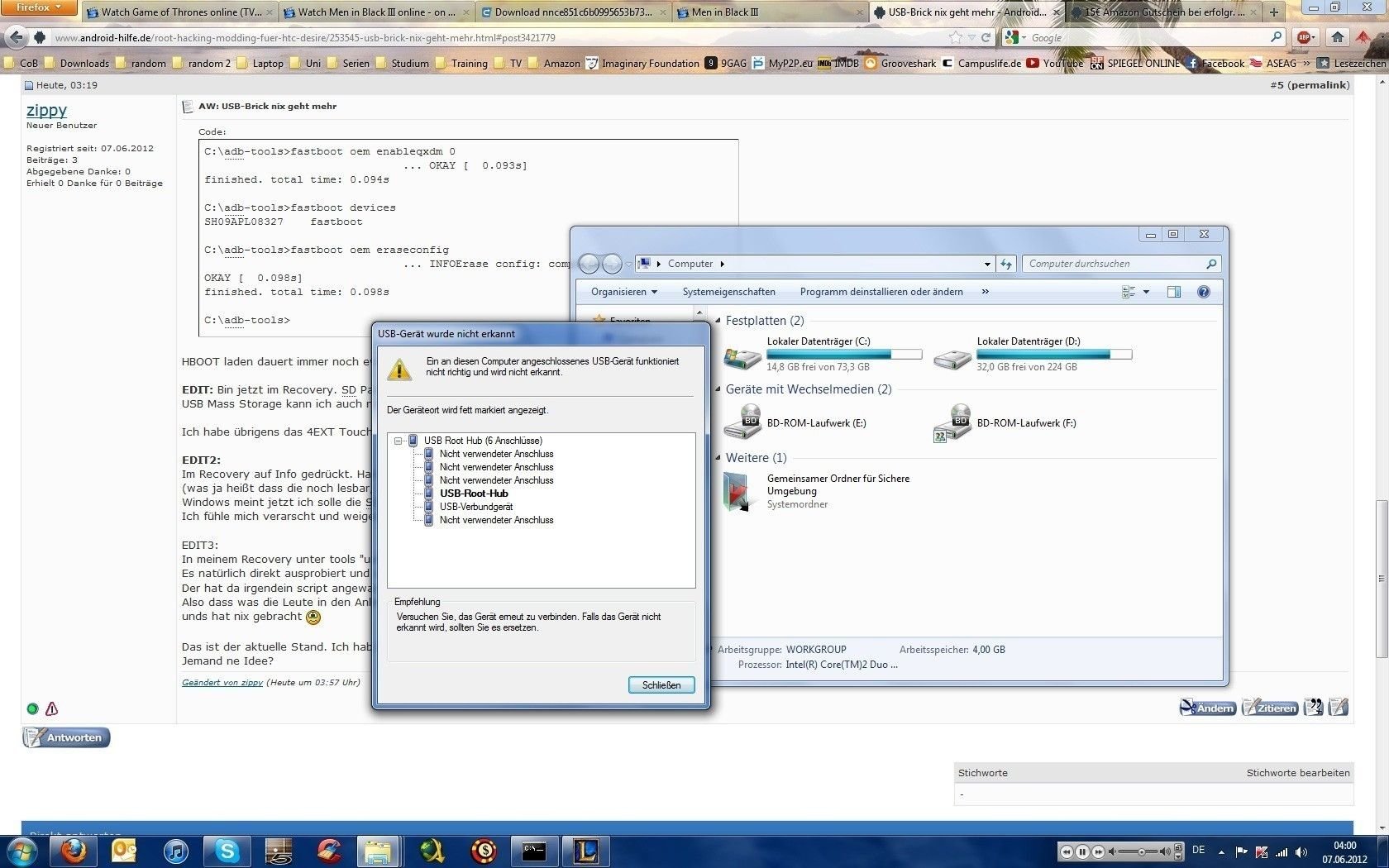Open League of Legends taskbar icon
The image size is (1389, 868).
pyautogui.click(x=585, y=851)
